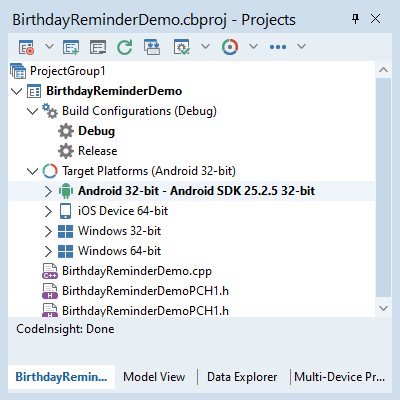The height and width of the screenshot is (400, 400).
Task: Click the Windows 32-bit logo icon
Action: (65, 231)
